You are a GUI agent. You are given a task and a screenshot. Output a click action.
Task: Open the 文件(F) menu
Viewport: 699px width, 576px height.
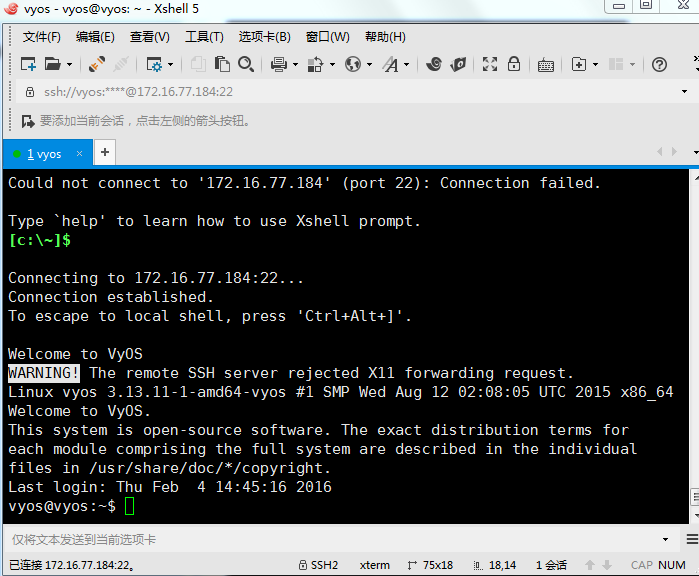tap(42, 37)
